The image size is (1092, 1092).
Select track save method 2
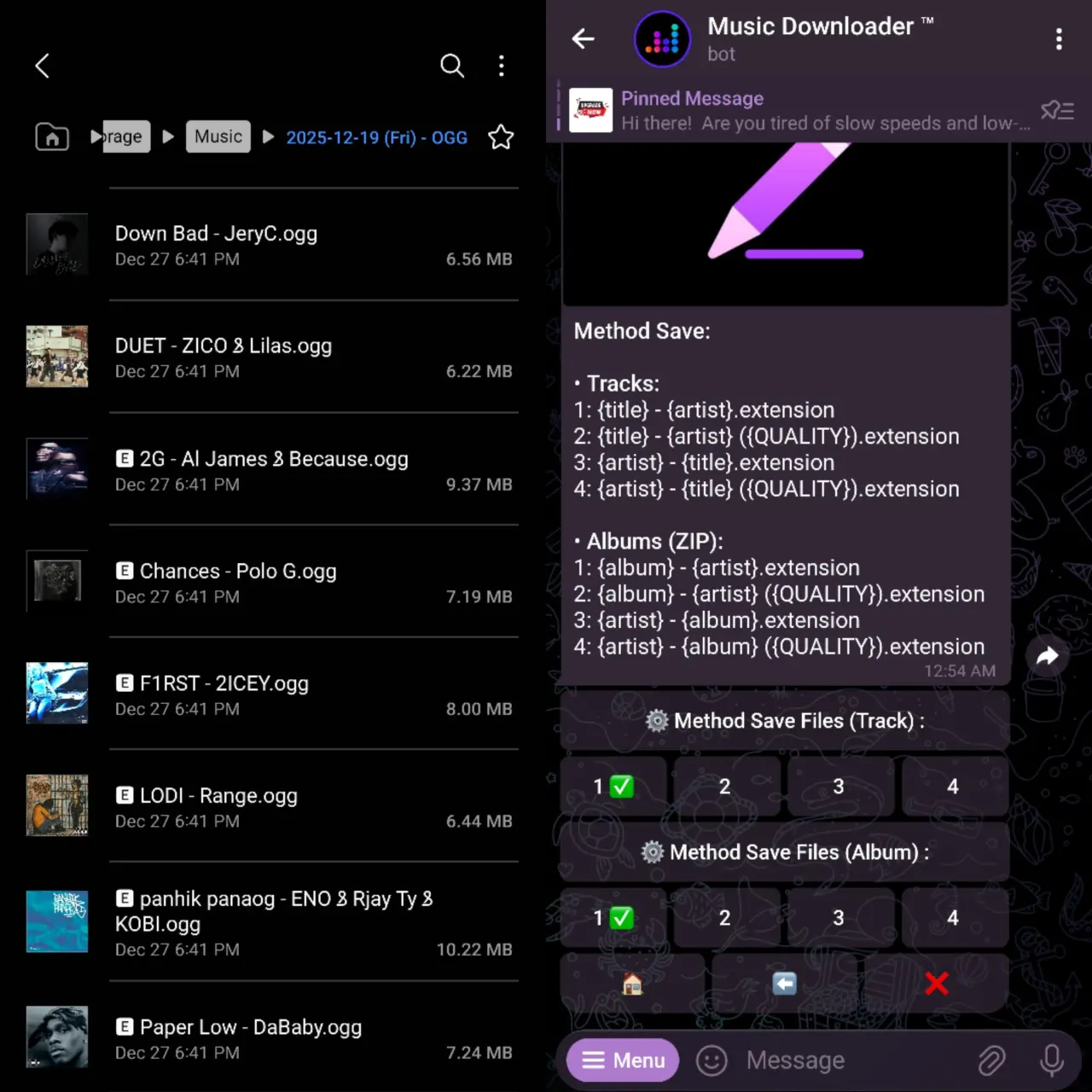click(x=725, y=787)
